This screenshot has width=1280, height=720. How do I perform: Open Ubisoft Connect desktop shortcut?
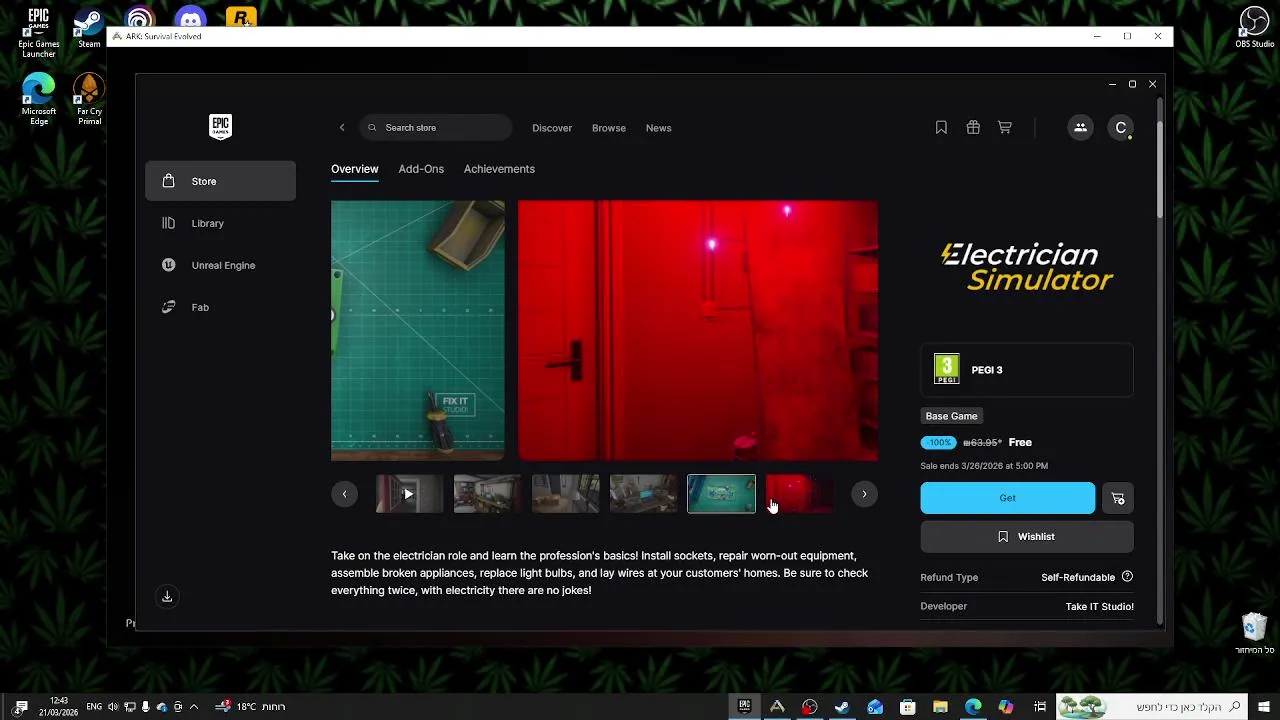140,17
